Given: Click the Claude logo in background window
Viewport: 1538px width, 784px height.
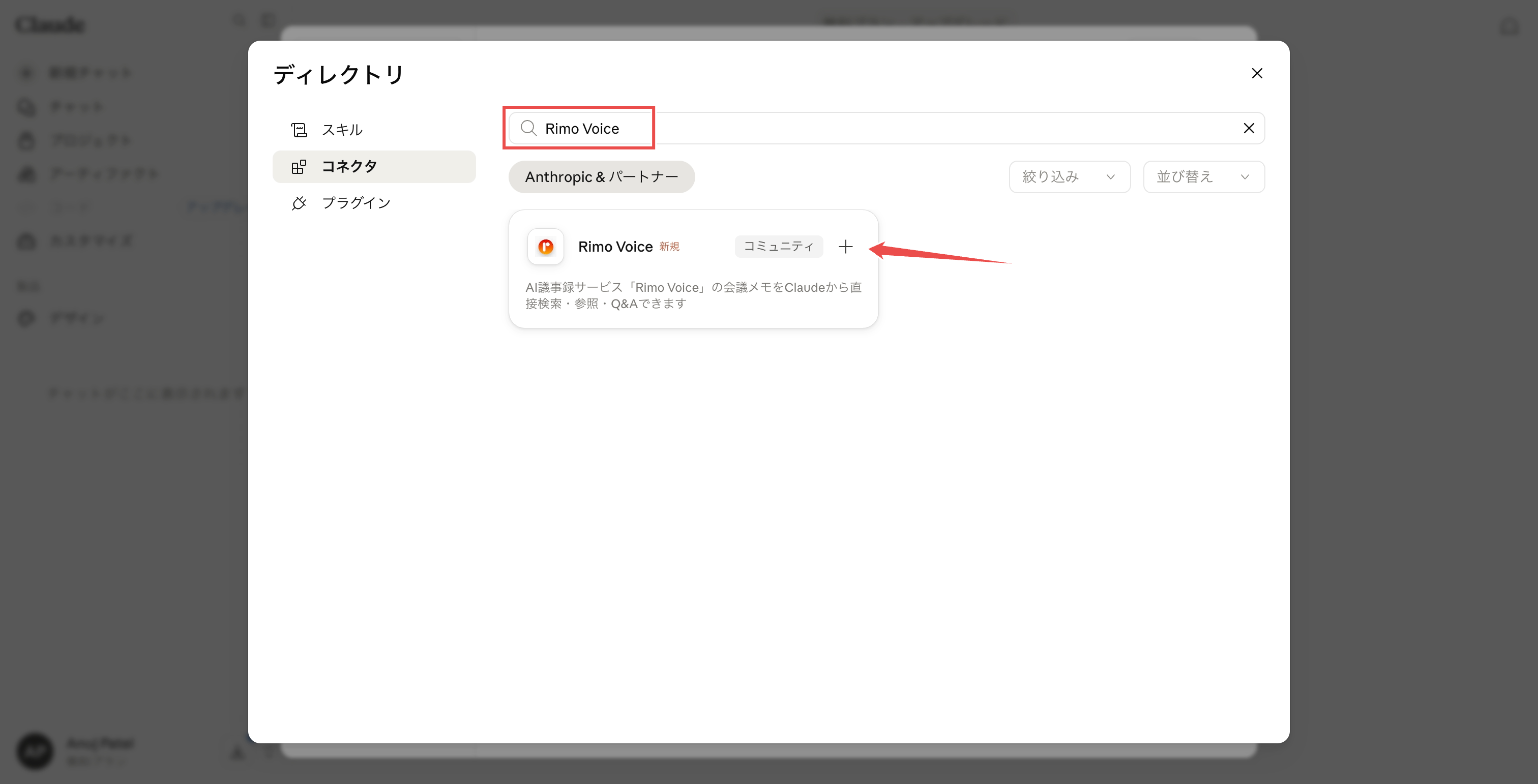Looking at the screenshot, I should [50, 25].
